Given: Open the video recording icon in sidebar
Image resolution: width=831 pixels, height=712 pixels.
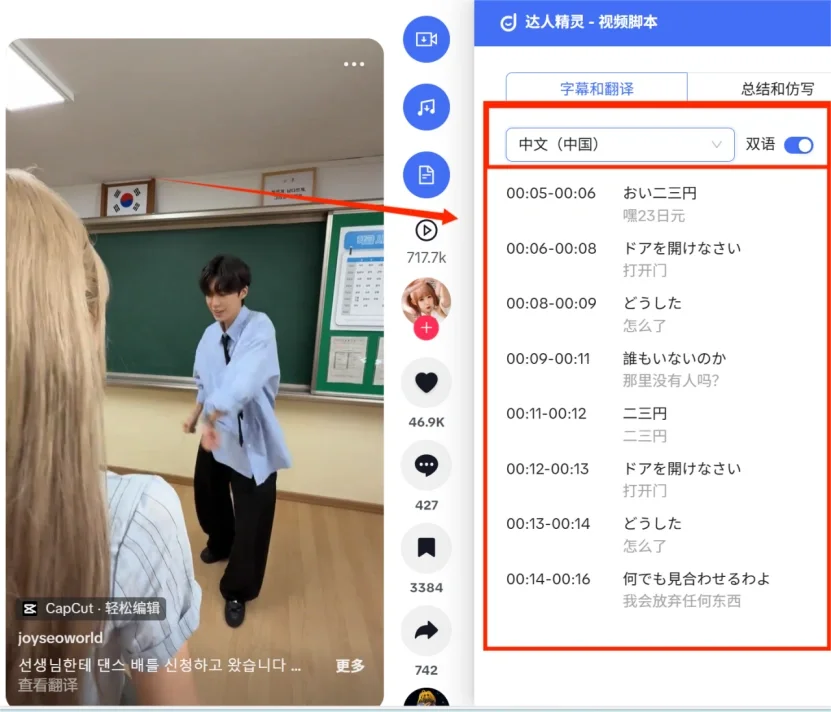Looking at the screenshot, I should point(426,40).
